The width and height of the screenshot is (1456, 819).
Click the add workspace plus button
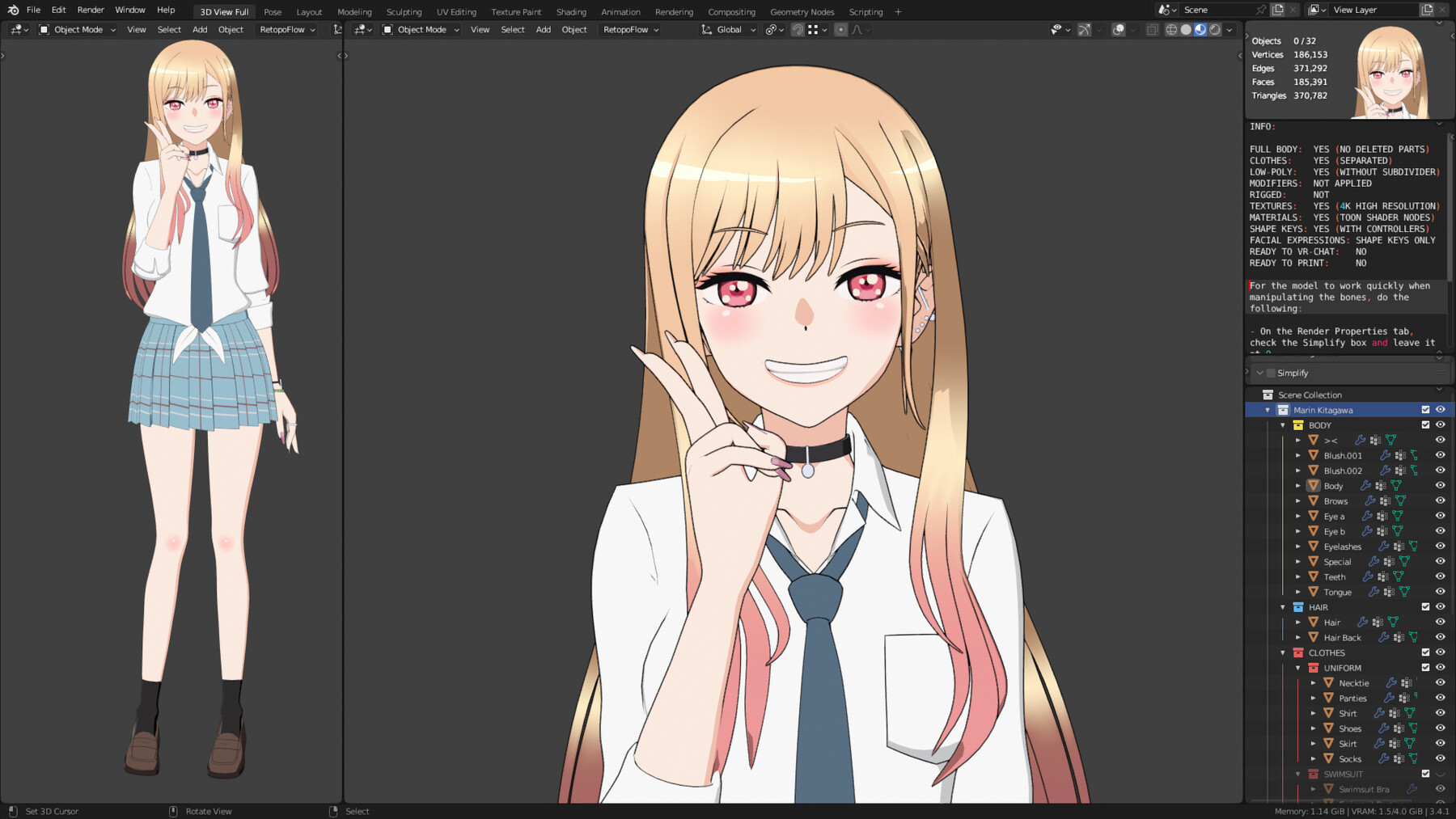pyautogui.click(x=898, y=12)
